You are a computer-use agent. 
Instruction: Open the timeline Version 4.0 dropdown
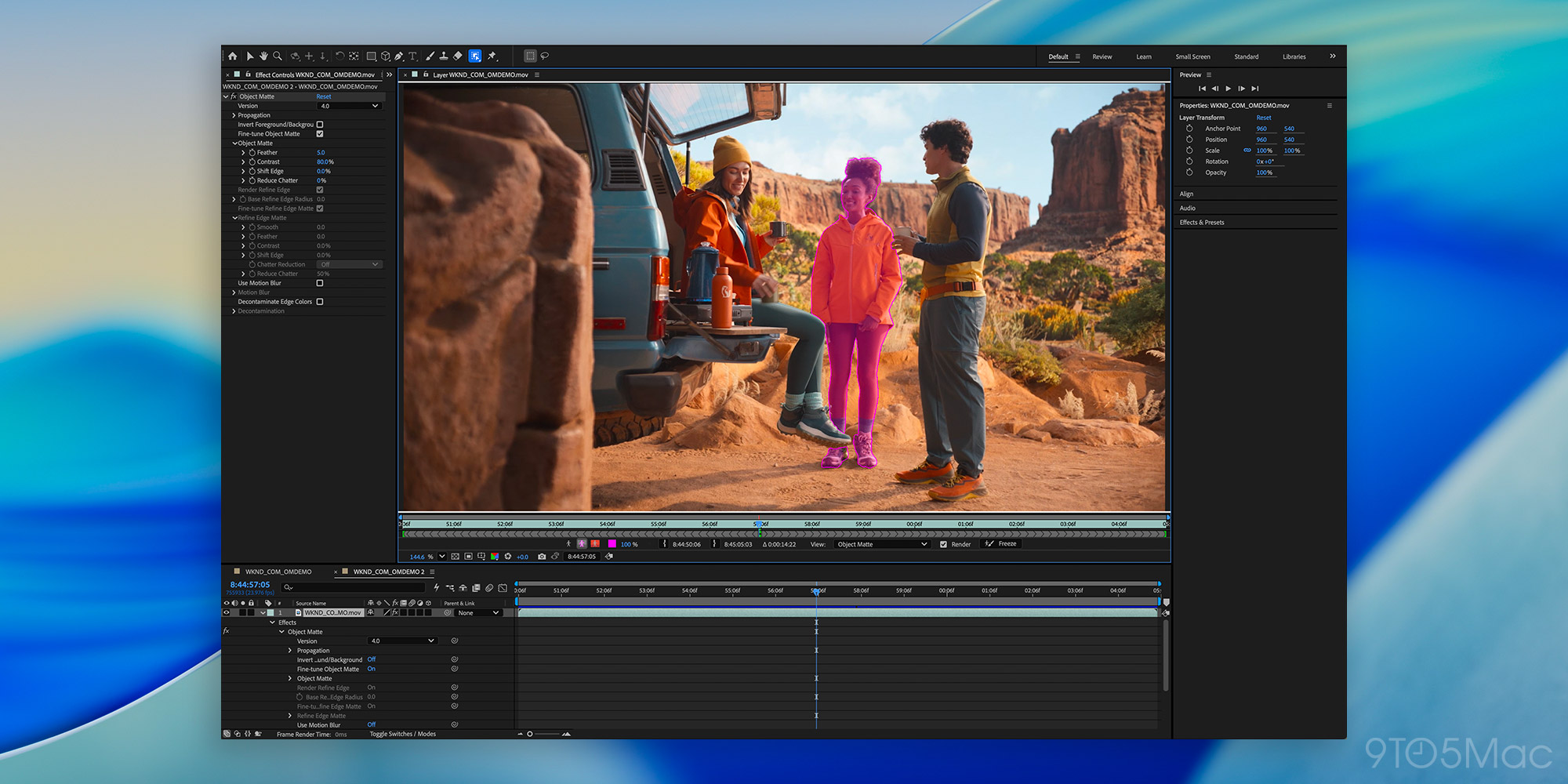tap(402, 641)
